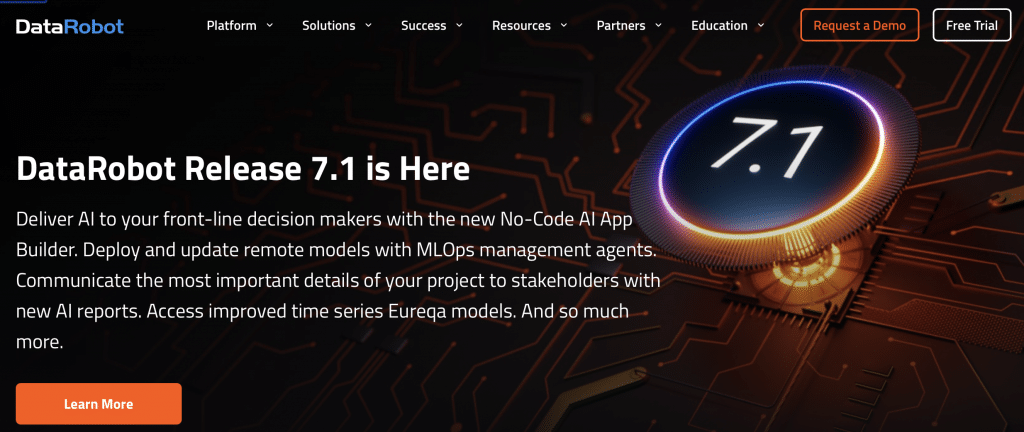Viewport: 1024px width, 432px height.
Task: Click the No-Code AI App description paragraph
Action: [338, 281]
